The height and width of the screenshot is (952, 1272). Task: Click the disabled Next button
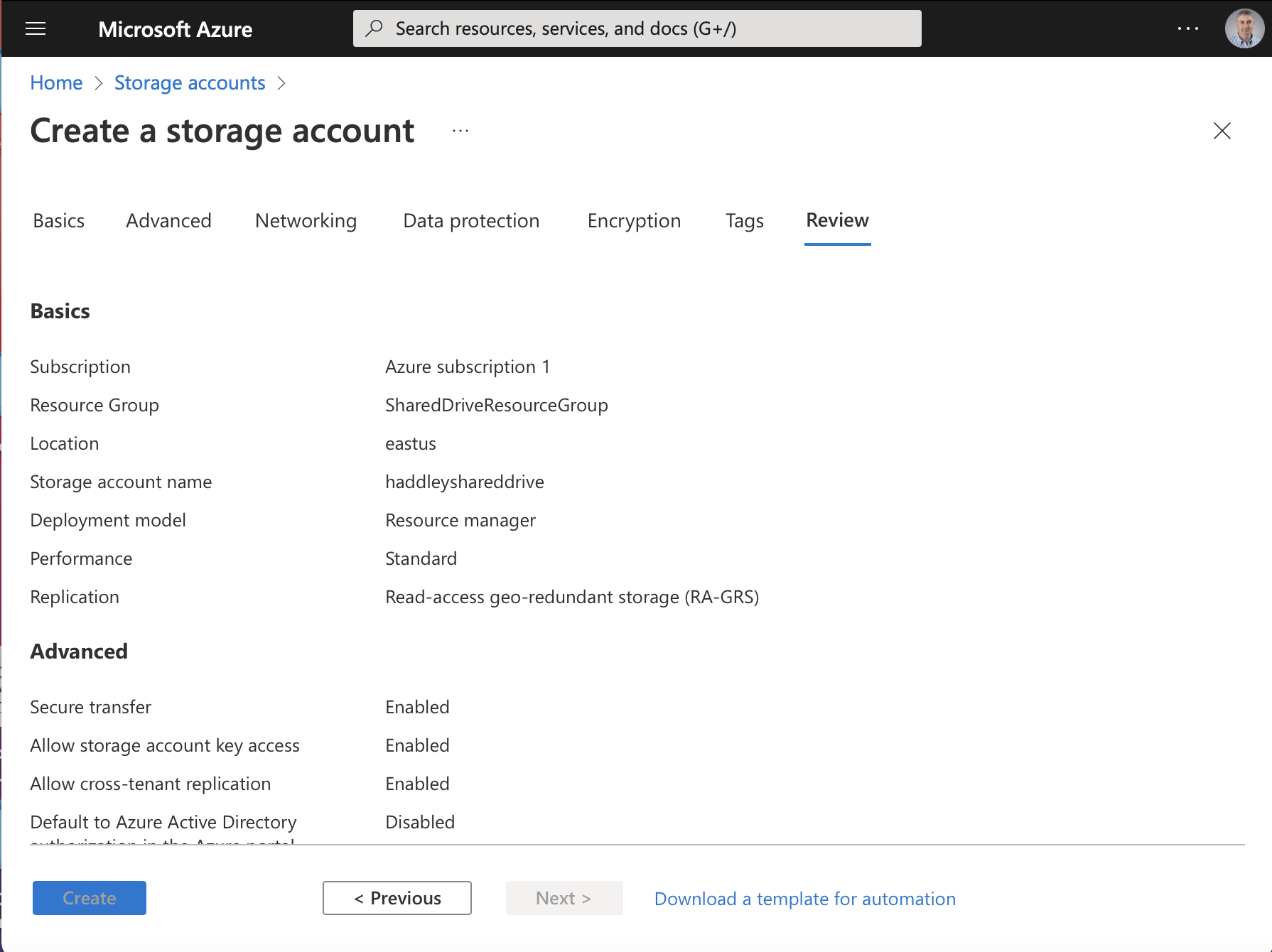(x=564, y=898)
